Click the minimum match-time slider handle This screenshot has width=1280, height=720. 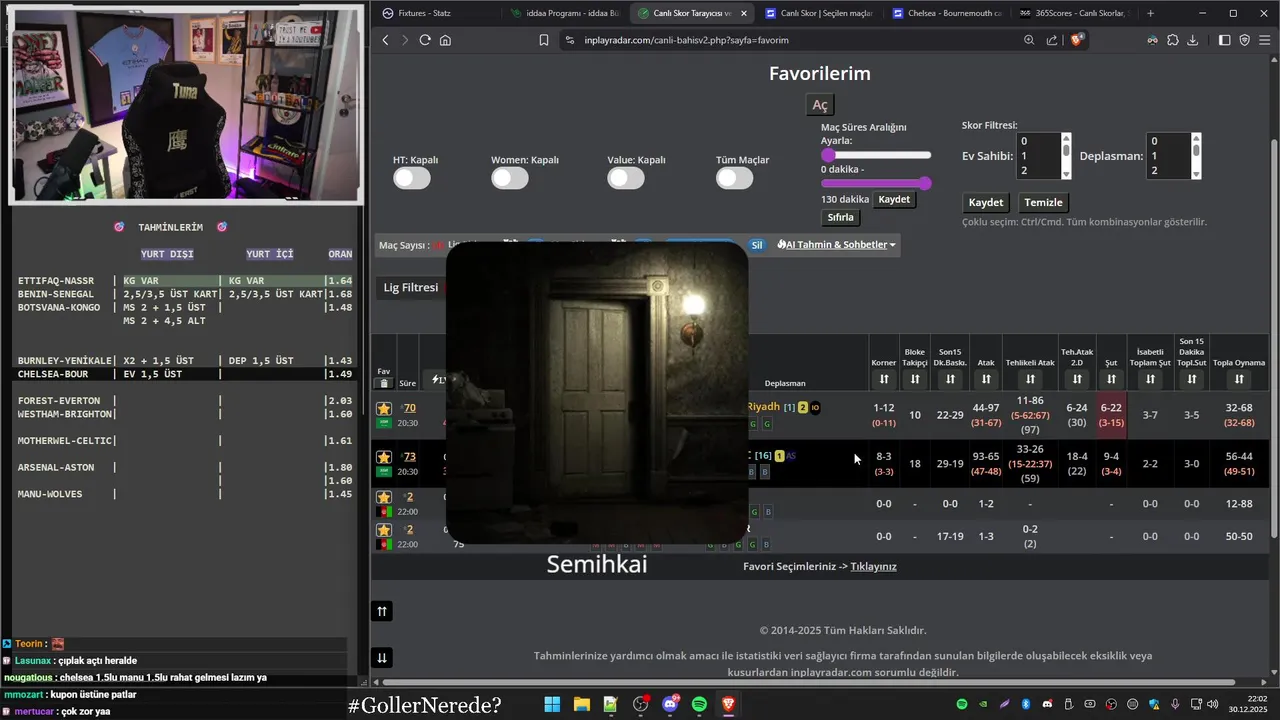828,155
